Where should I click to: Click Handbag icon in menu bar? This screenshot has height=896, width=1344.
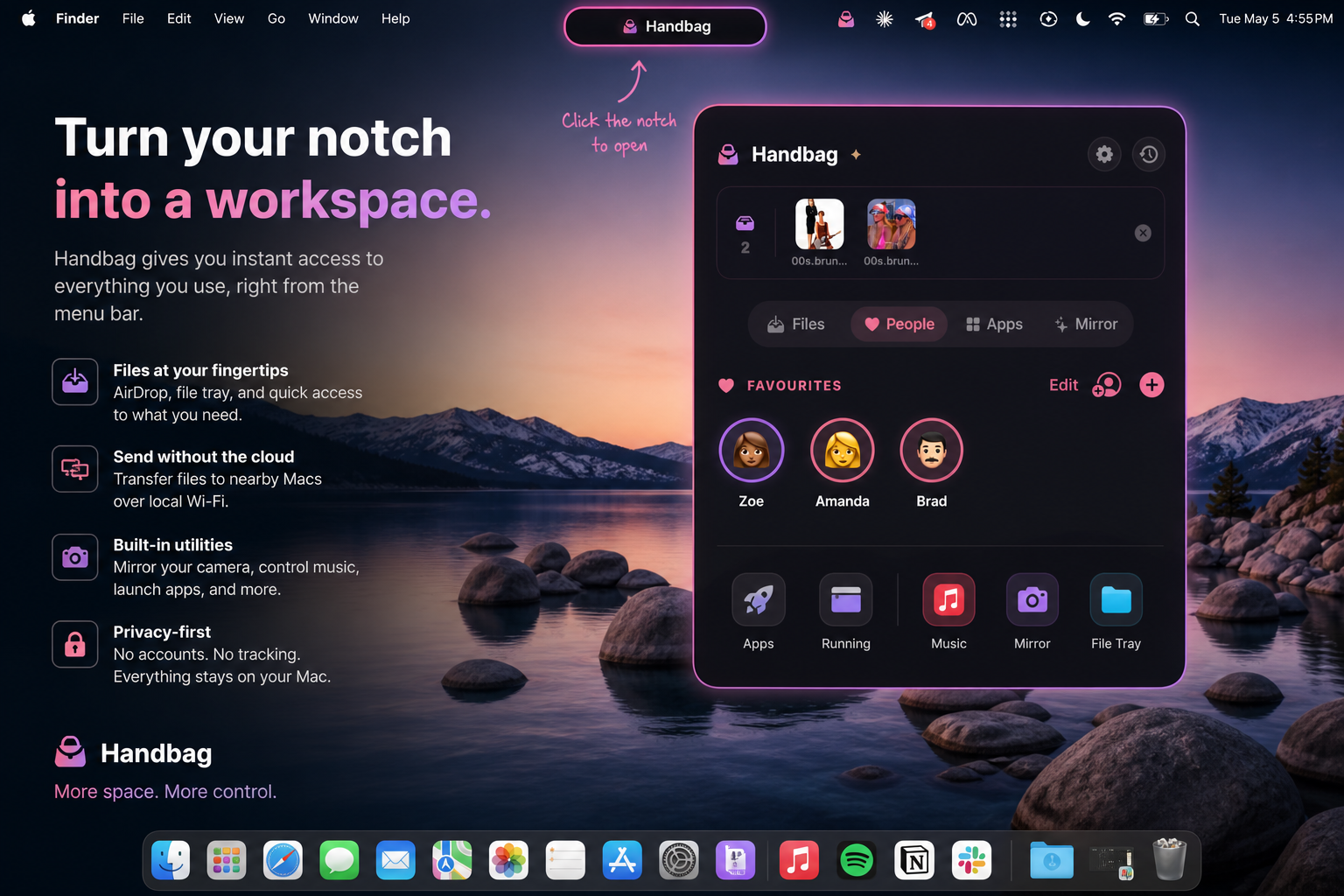tap(846, 18)
